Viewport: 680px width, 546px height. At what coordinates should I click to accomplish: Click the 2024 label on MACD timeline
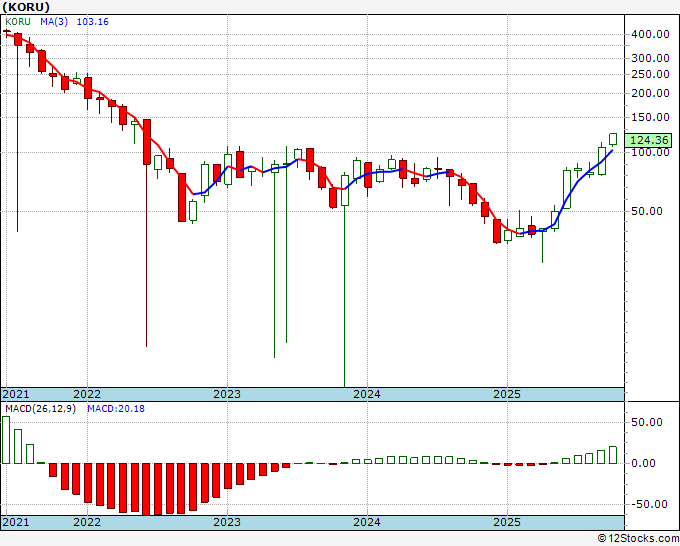[x=367, y=522]
